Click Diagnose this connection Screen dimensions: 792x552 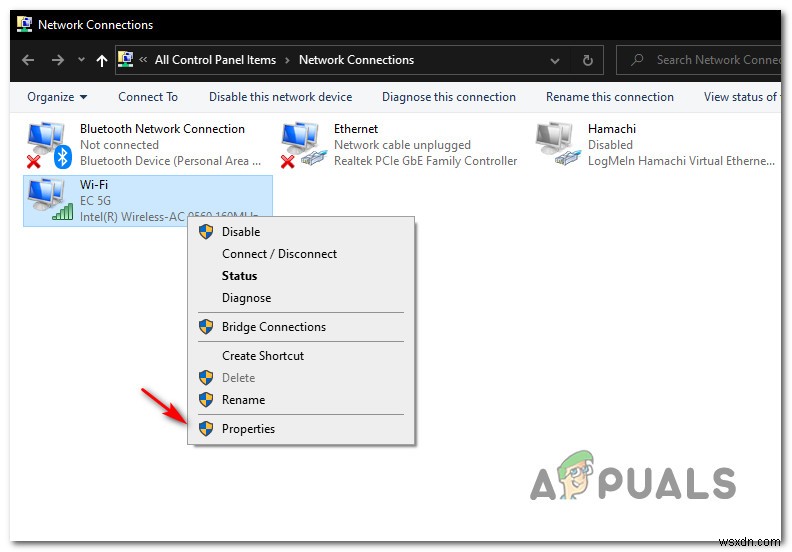449,97
